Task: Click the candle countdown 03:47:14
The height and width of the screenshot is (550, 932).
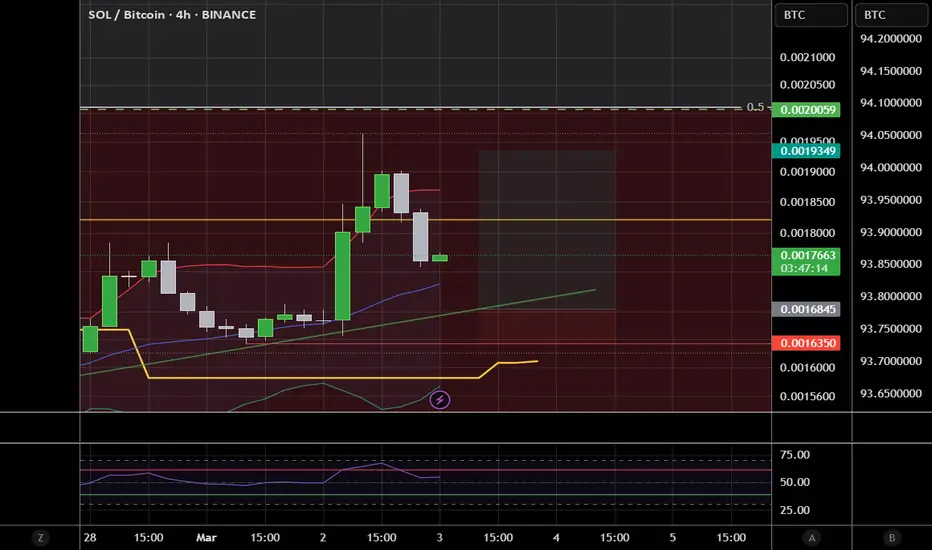Action: click(806, 269)
